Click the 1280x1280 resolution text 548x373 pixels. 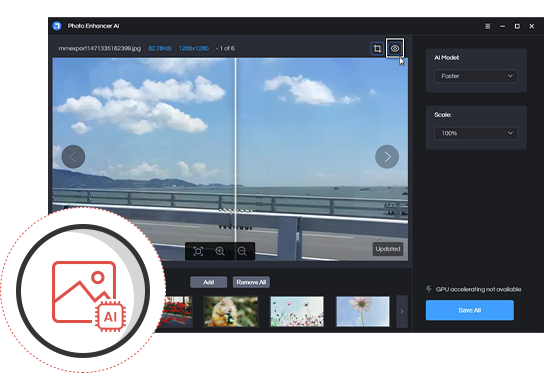tap(194, 48)
